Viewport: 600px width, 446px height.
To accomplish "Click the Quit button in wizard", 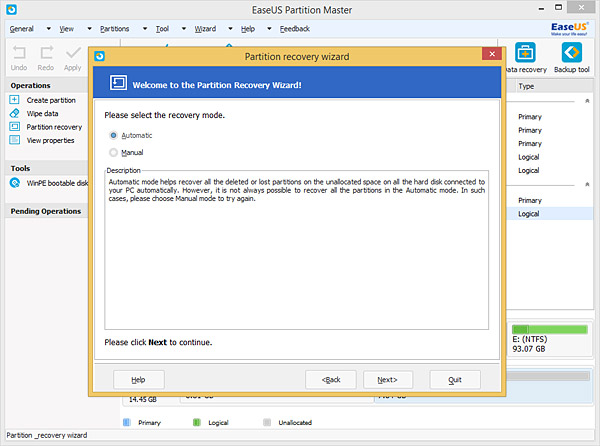I will tap(455, 379).
